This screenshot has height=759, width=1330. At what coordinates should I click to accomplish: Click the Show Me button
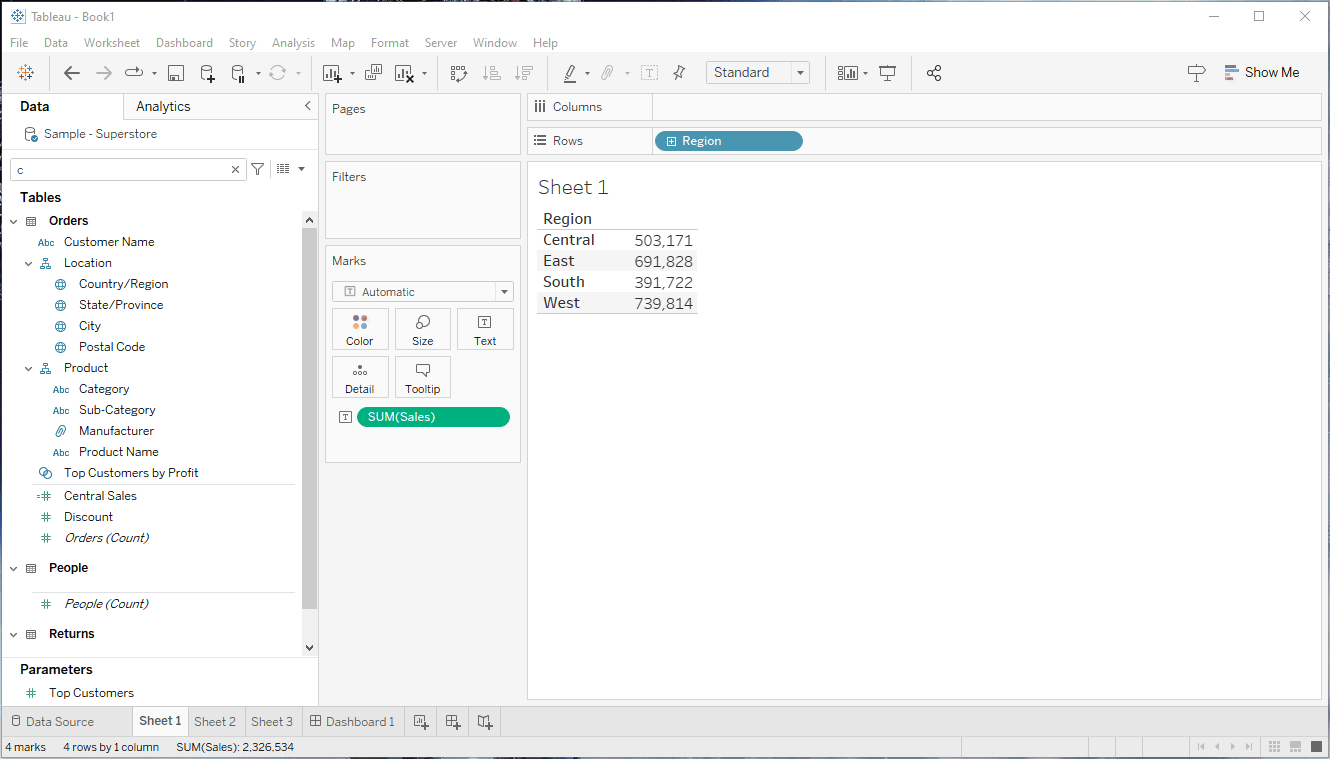point(1260,72)
